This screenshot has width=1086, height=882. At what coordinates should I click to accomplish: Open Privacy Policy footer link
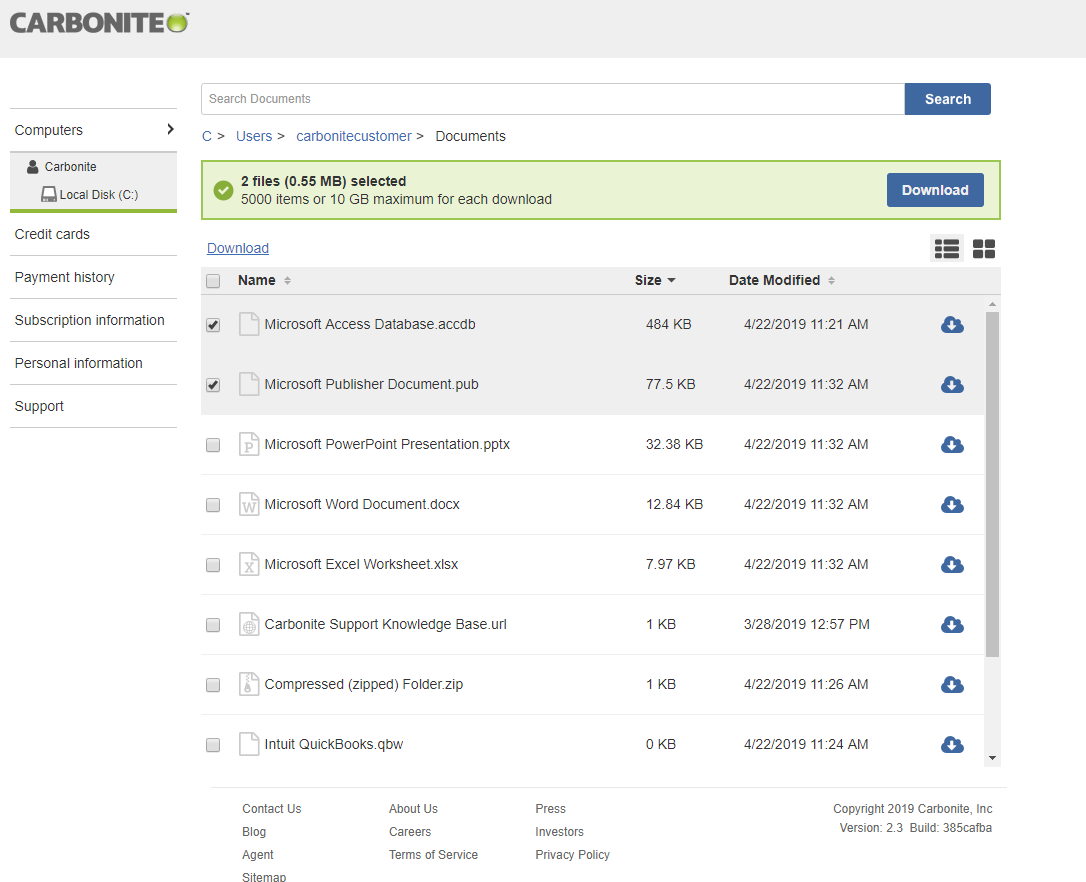point(572,854)
